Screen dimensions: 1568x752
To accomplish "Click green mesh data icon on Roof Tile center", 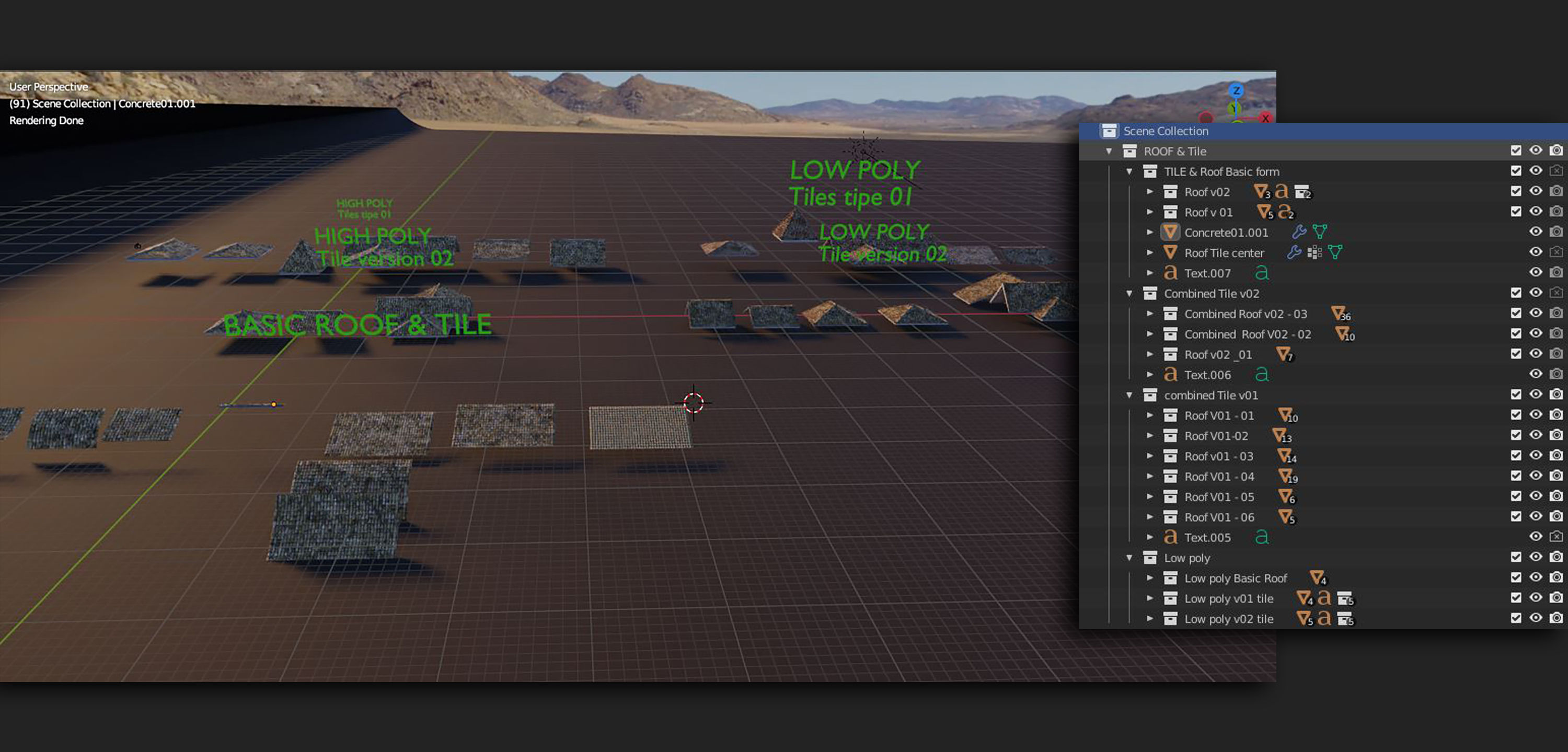I will tap(1335, 252).
